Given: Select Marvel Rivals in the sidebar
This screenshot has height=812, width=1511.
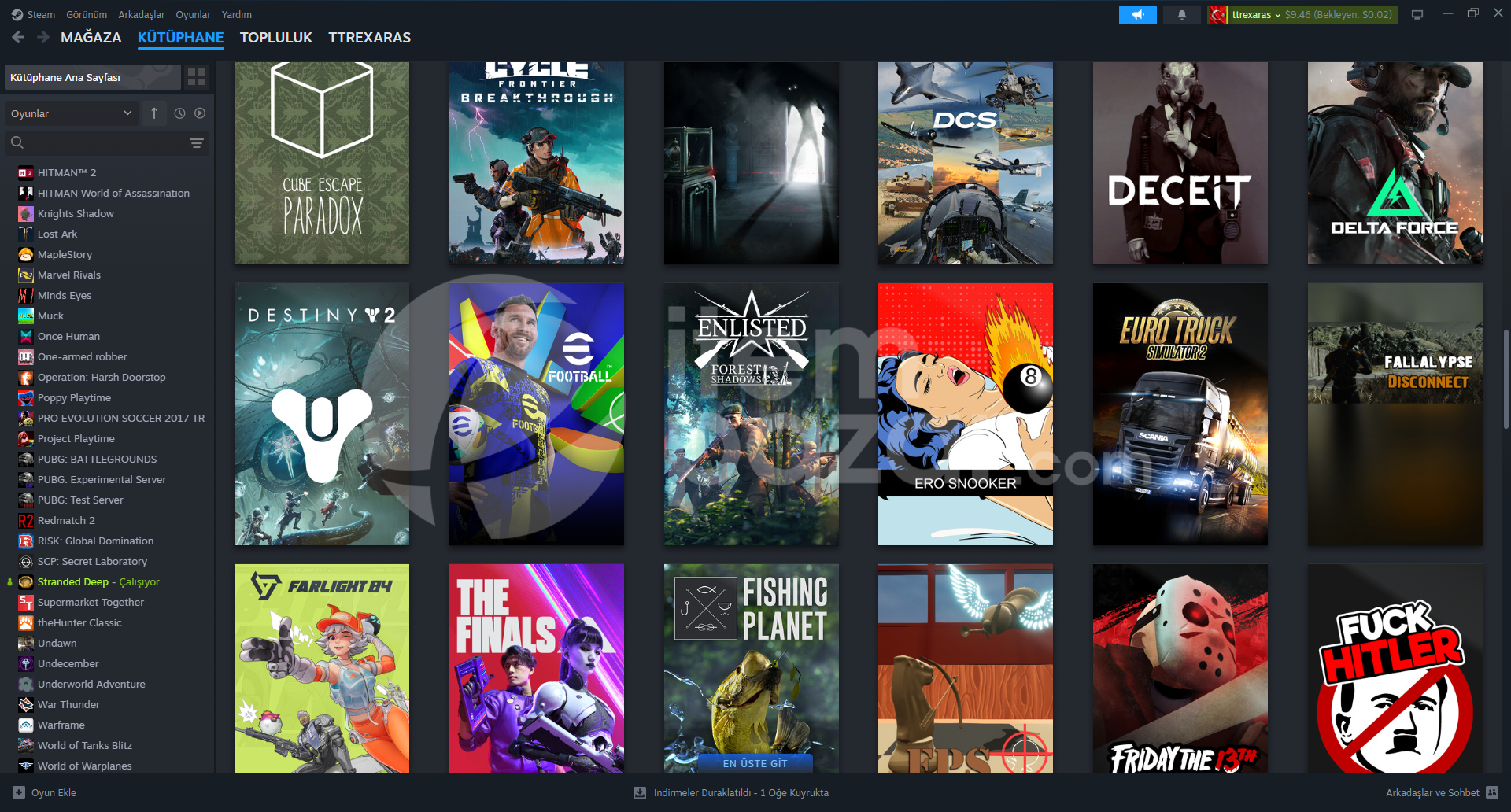Looking at the screenshot, I should (x=69, y=275).
